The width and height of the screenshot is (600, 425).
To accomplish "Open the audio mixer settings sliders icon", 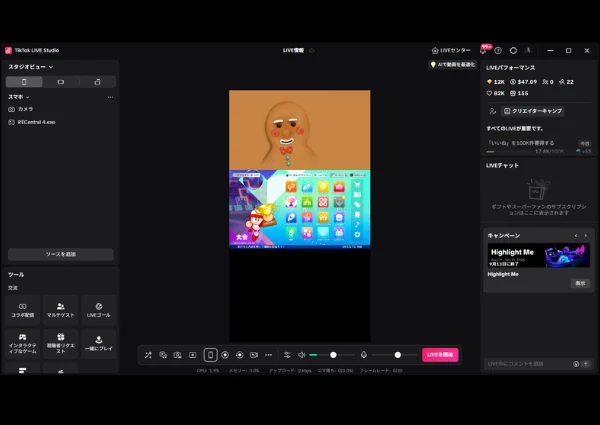I will (x=287, y=355).
